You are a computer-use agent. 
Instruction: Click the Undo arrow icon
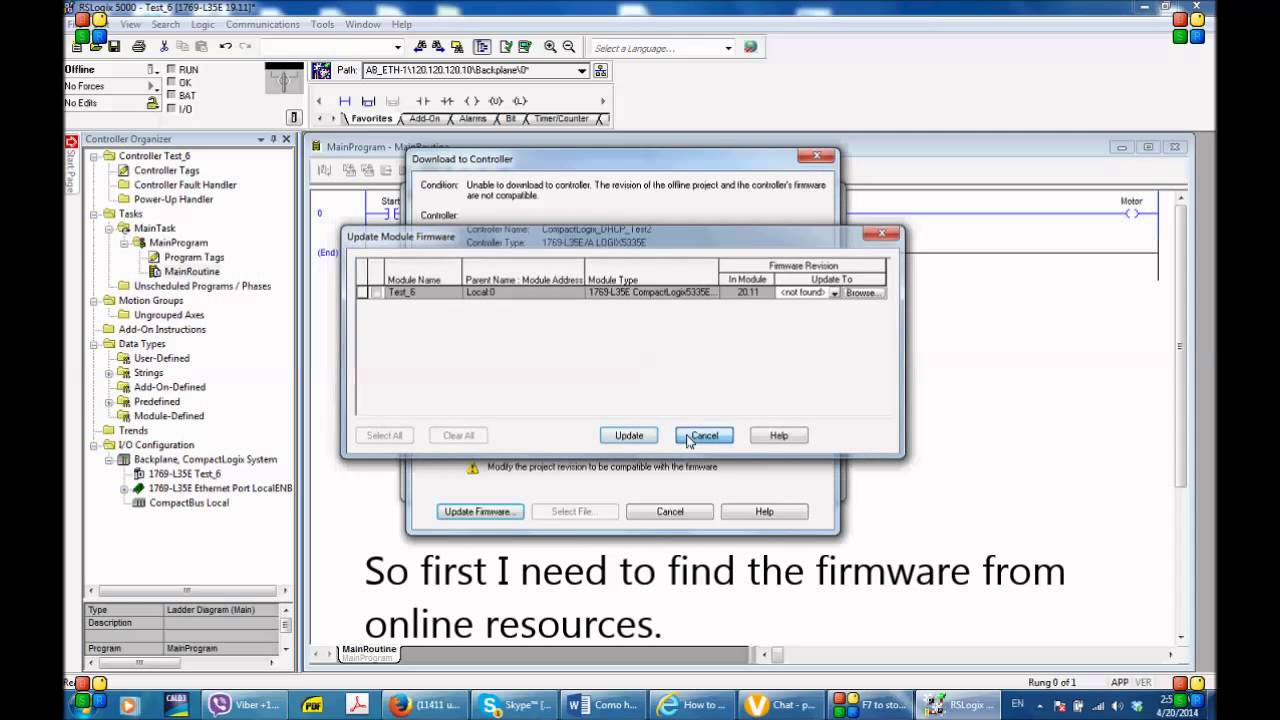coord(226,47)
